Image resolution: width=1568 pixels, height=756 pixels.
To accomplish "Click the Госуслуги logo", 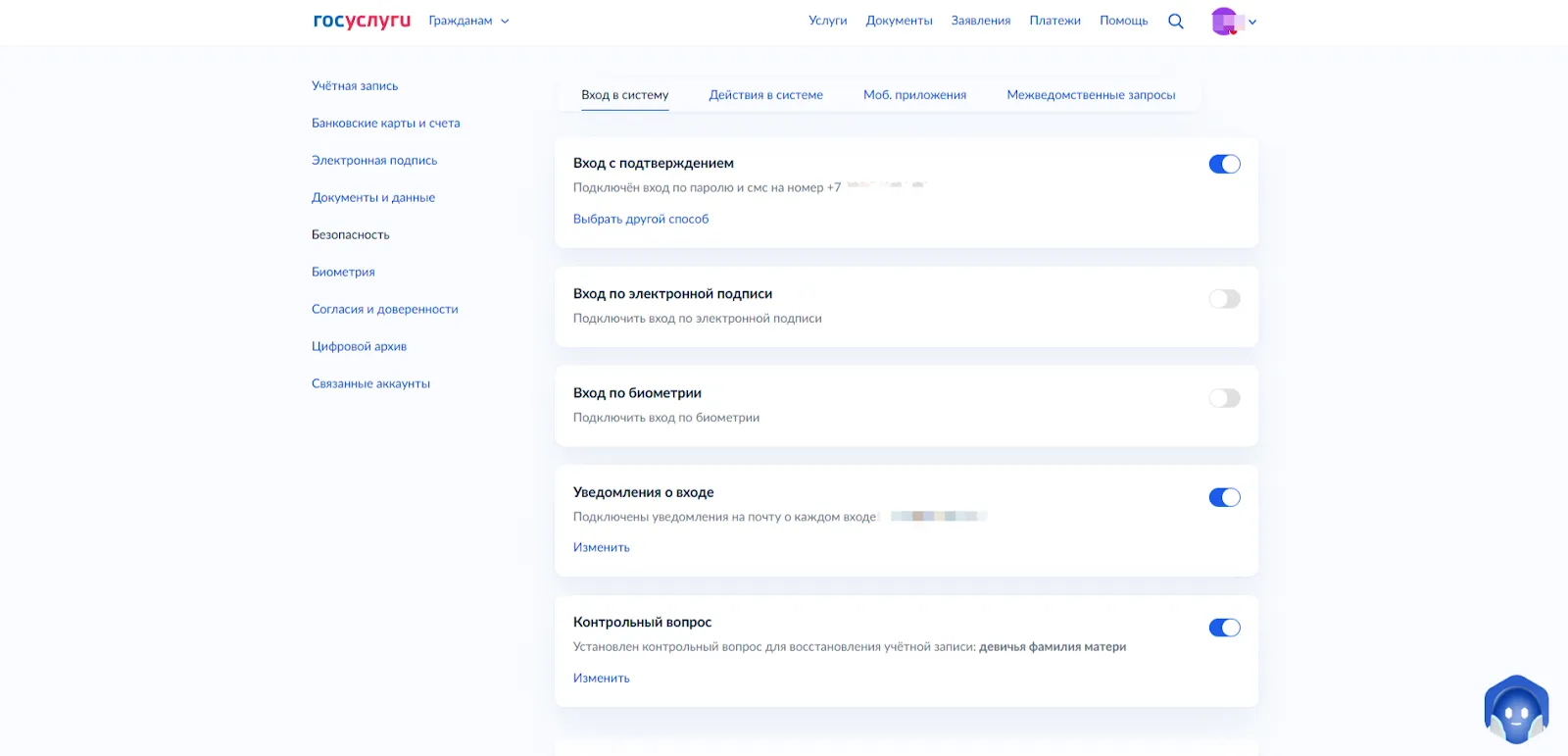I will coord(362,21).
